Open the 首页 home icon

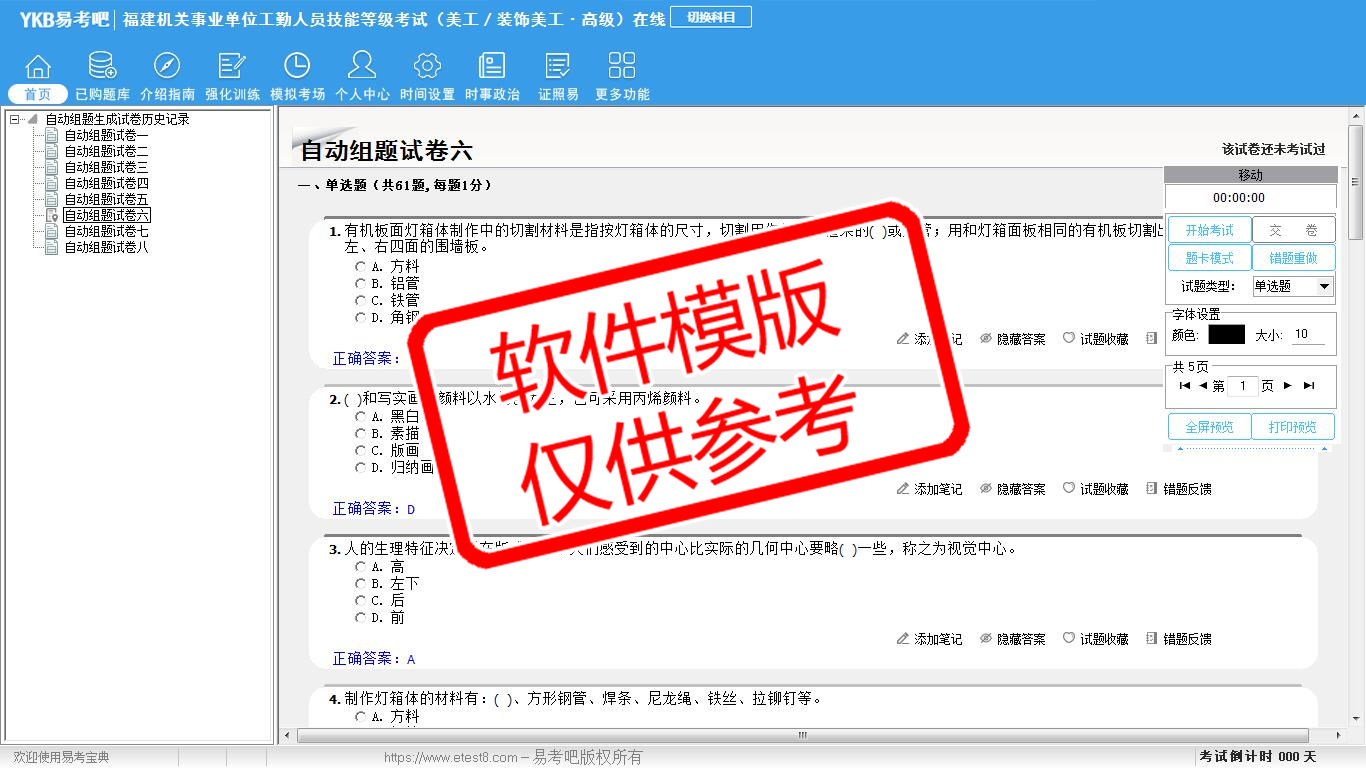[x=38, y=67]
